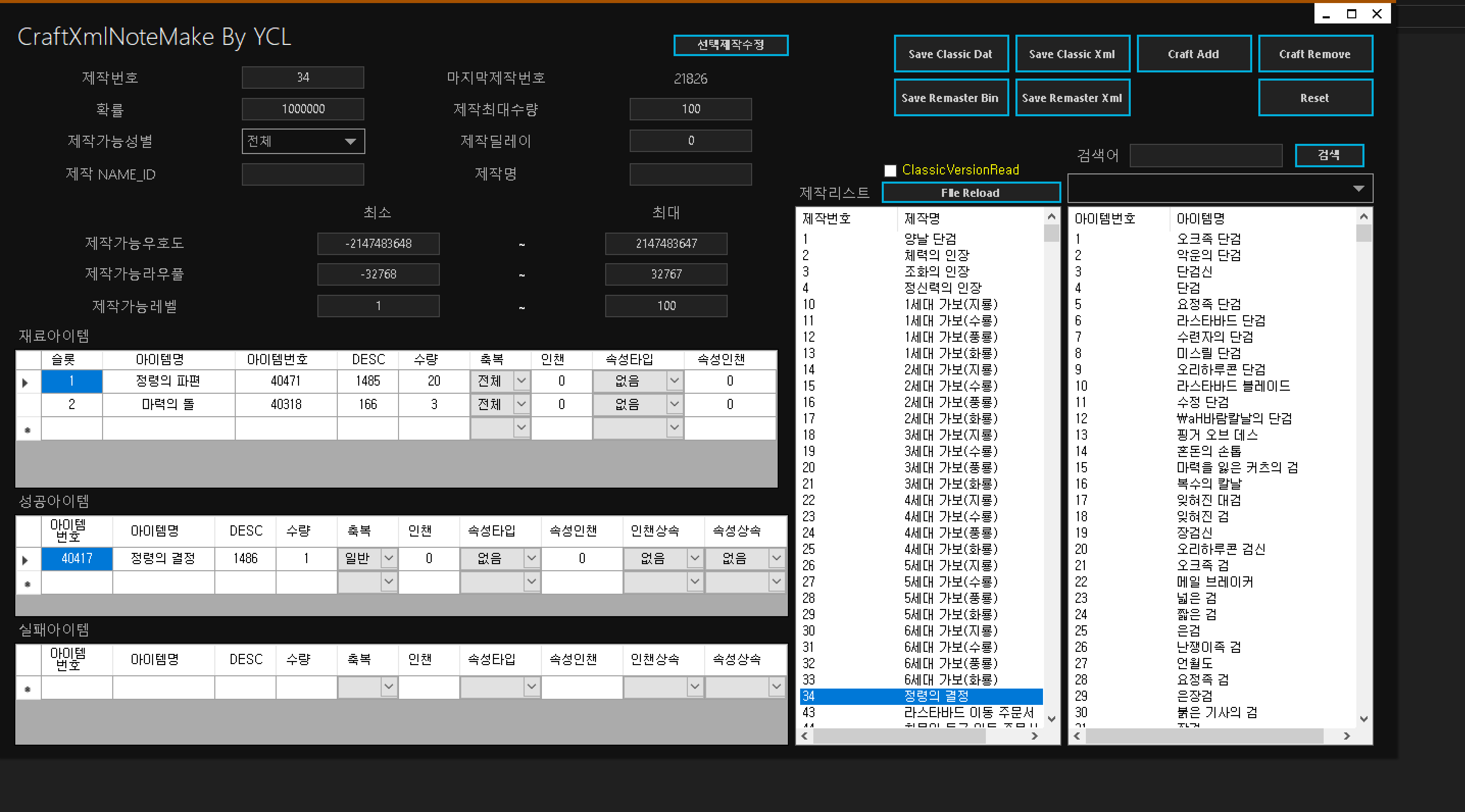Open the item category dropdown below search

click(1220, 188)
